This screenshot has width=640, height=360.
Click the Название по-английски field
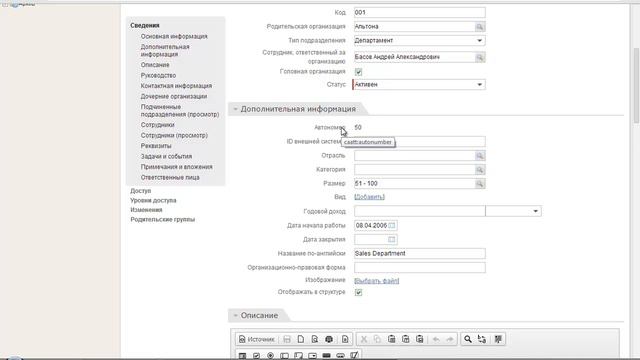420,253
